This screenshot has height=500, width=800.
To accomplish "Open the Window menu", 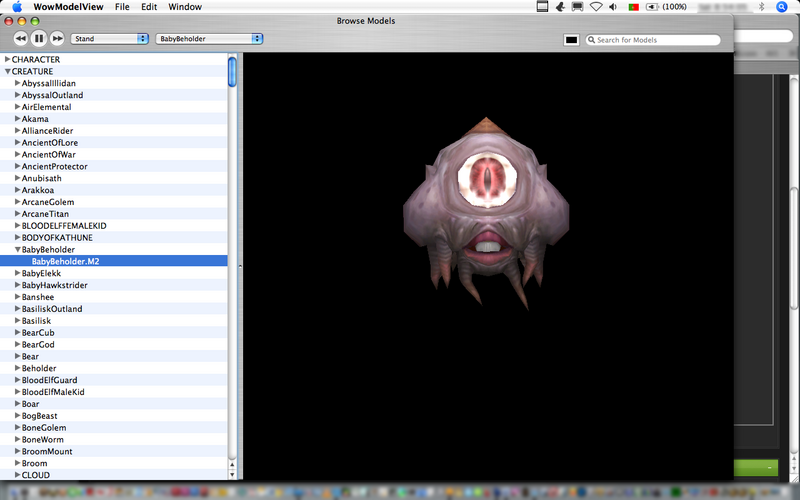I will click(x=185, y=7).
